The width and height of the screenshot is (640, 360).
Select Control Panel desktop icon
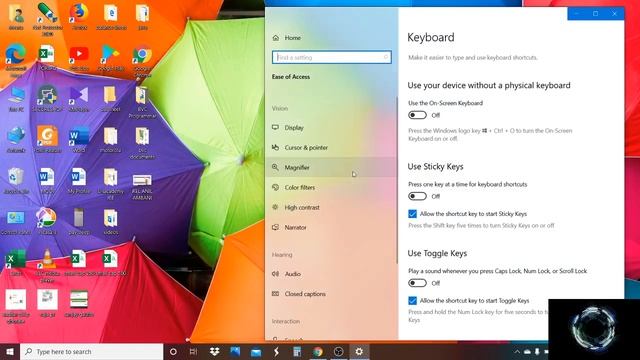[16, 222]
